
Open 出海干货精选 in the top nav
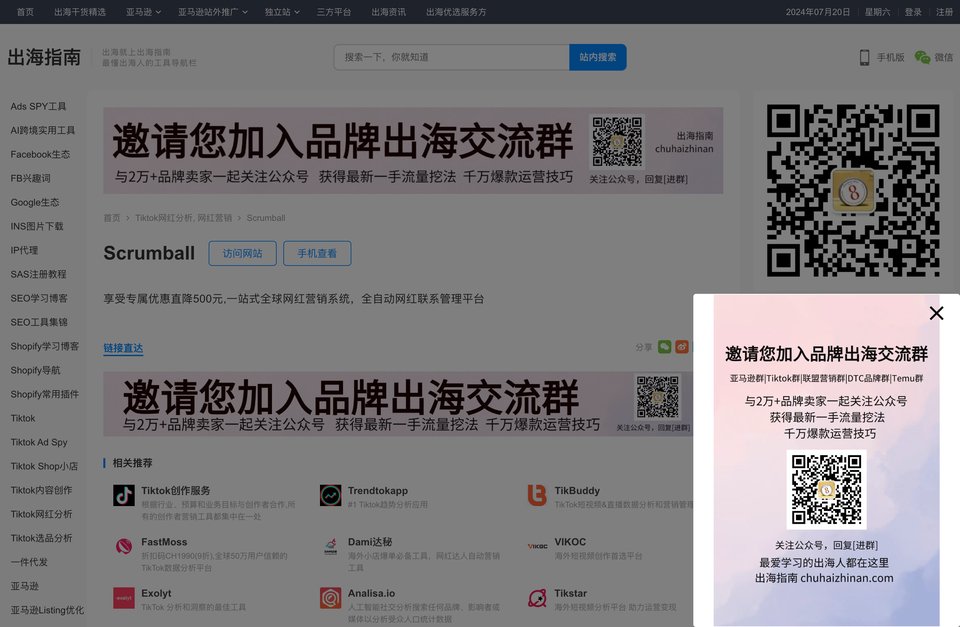click(x=80, y=12)
